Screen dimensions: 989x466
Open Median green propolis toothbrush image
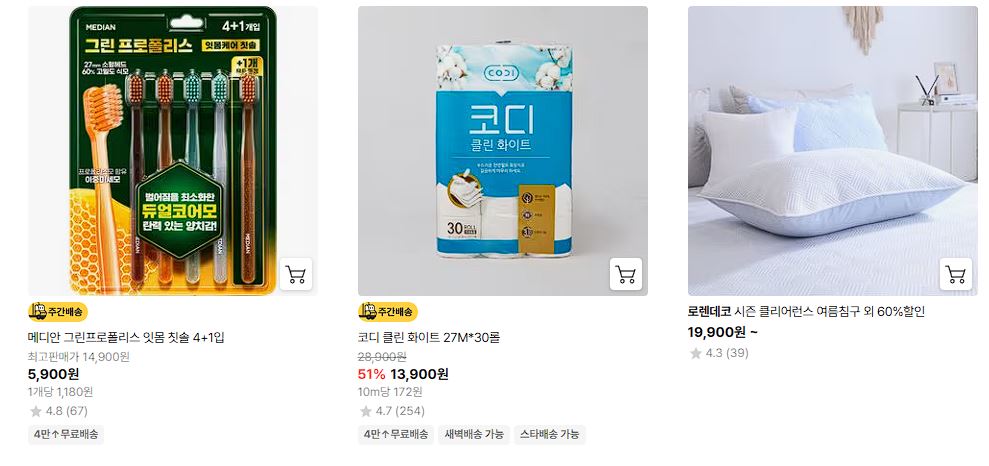[173, 151]
